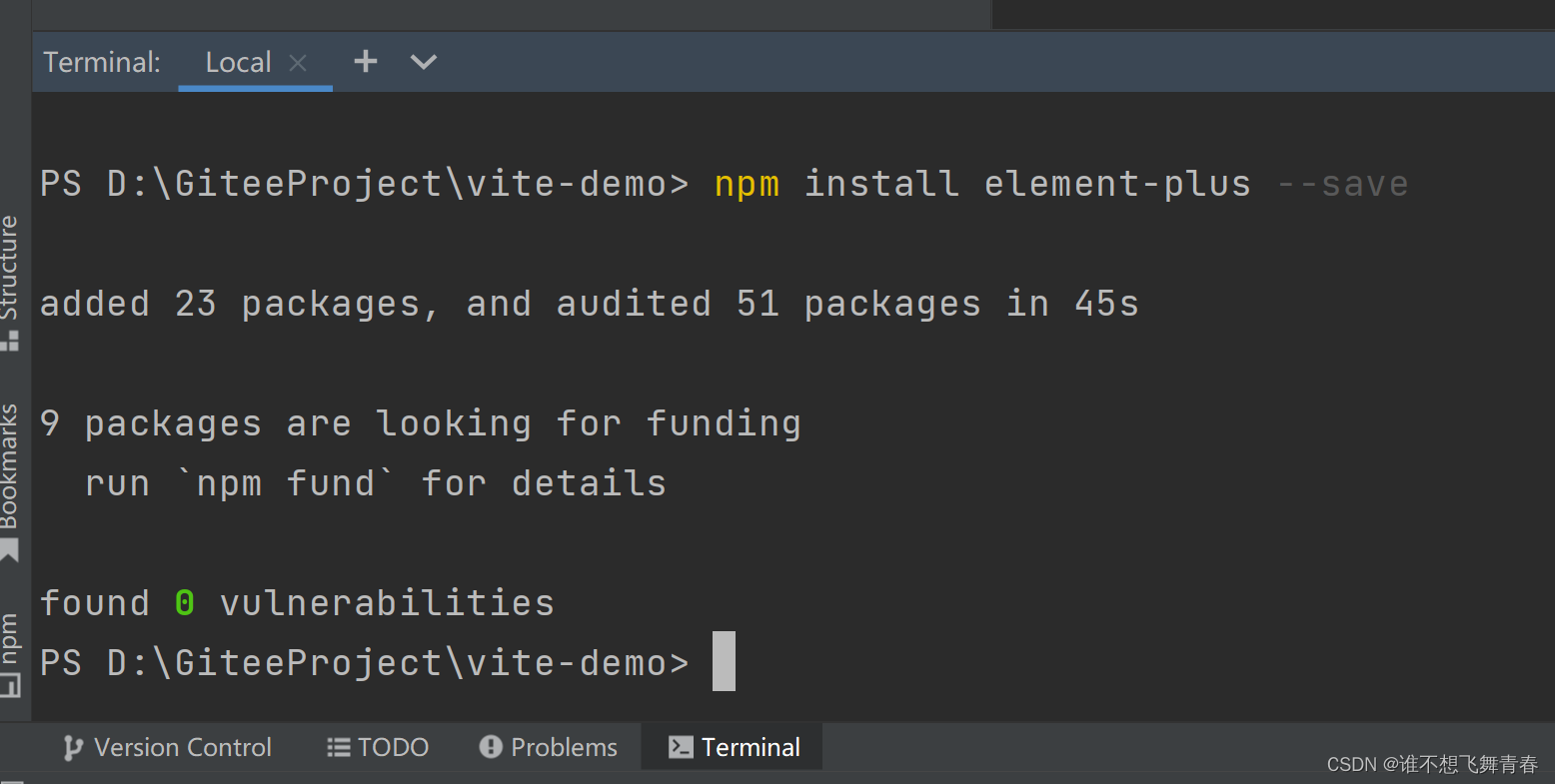
Task: Open a new terminal session with the plus icon
Action: (365, 61)
